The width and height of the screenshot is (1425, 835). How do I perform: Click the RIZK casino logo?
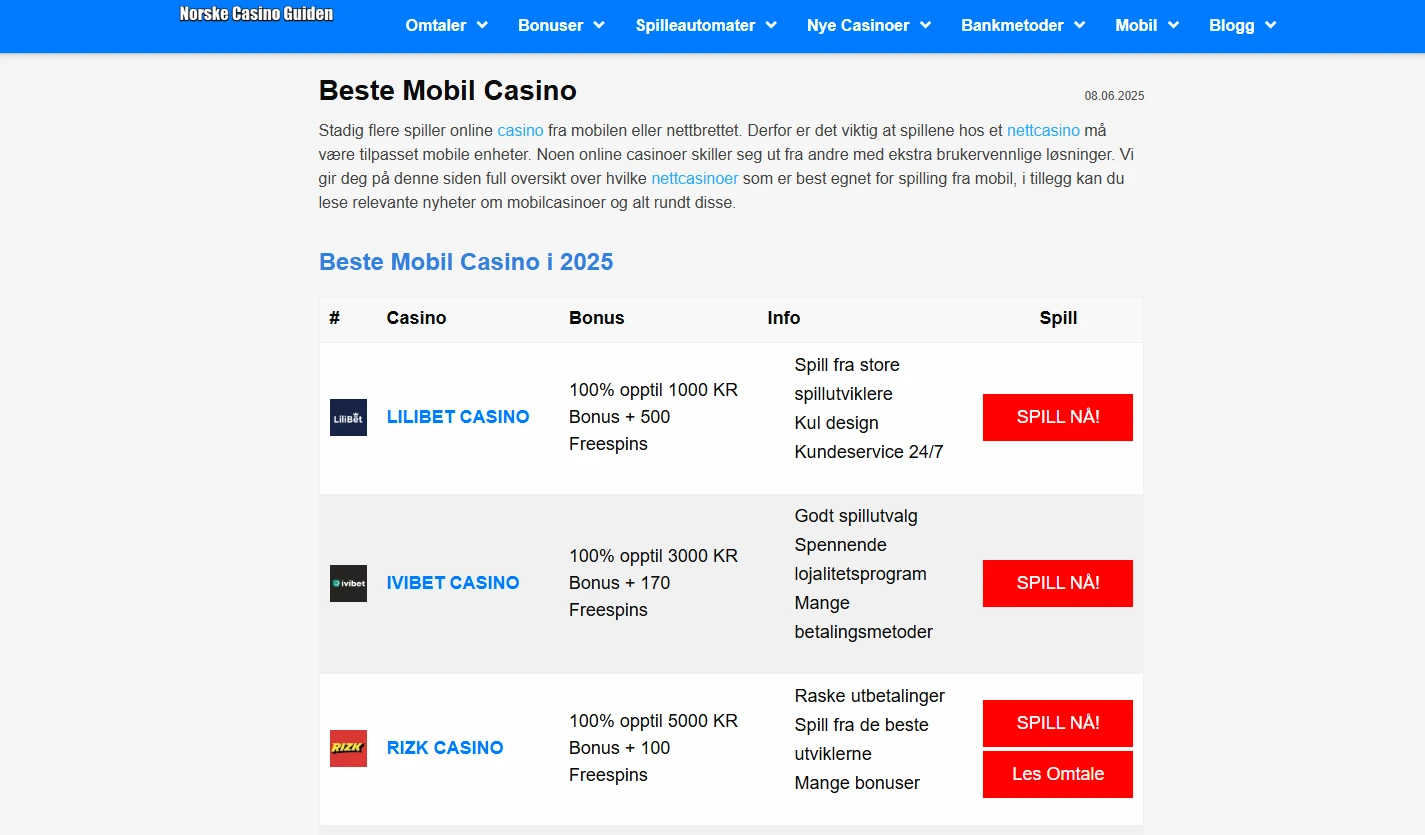[x=348, y=748]
